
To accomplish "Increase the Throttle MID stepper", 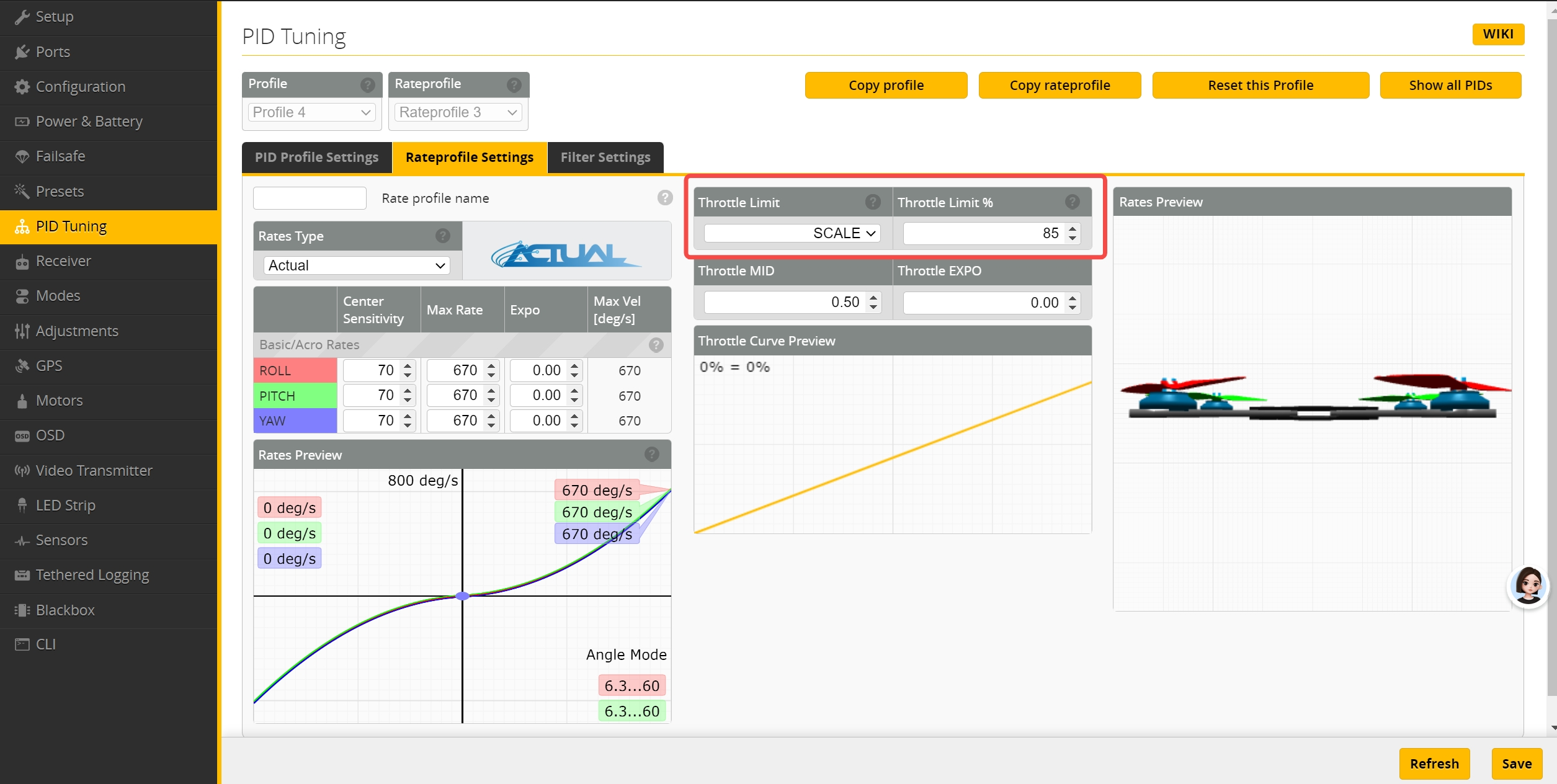I will pos(873,298).
